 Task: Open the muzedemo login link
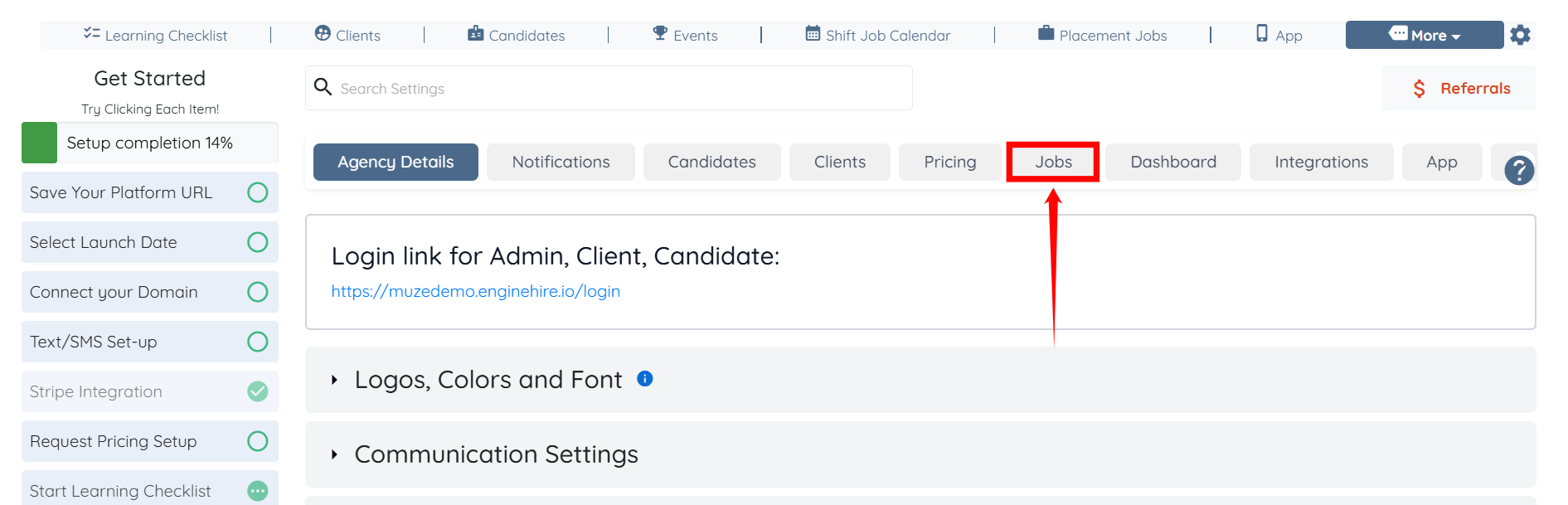coord(475,291)
